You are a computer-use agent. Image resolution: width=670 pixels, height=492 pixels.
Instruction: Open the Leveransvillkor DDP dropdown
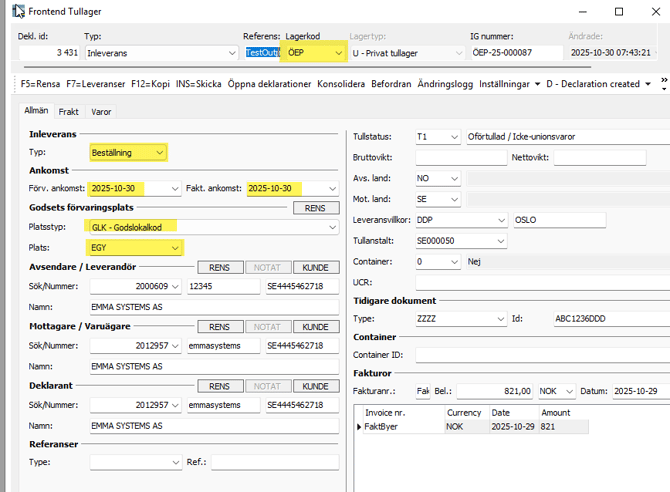pos(500,220)
